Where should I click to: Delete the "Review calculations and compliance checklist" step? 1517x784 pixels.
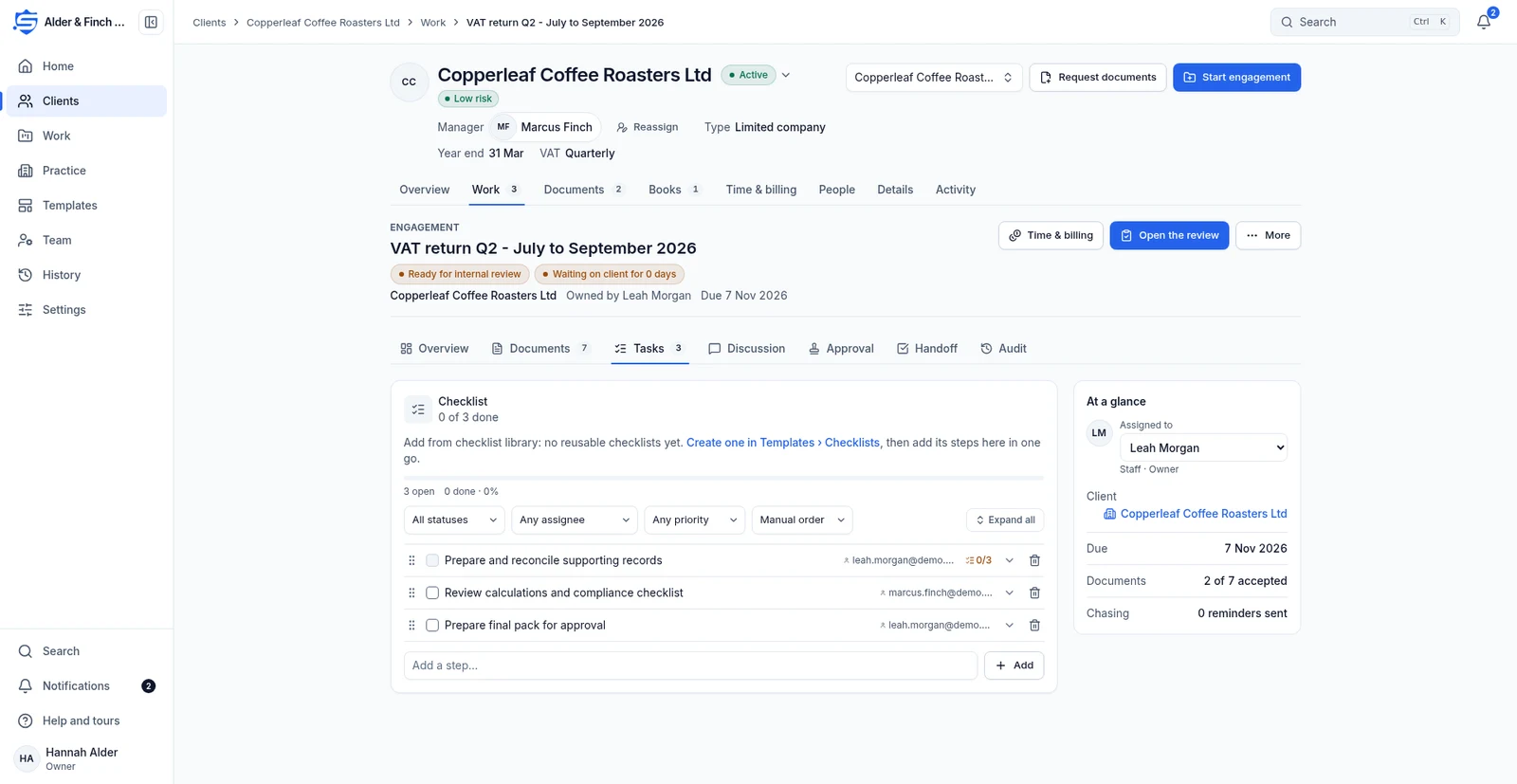pyautogui.click(x=1034, y=593)
